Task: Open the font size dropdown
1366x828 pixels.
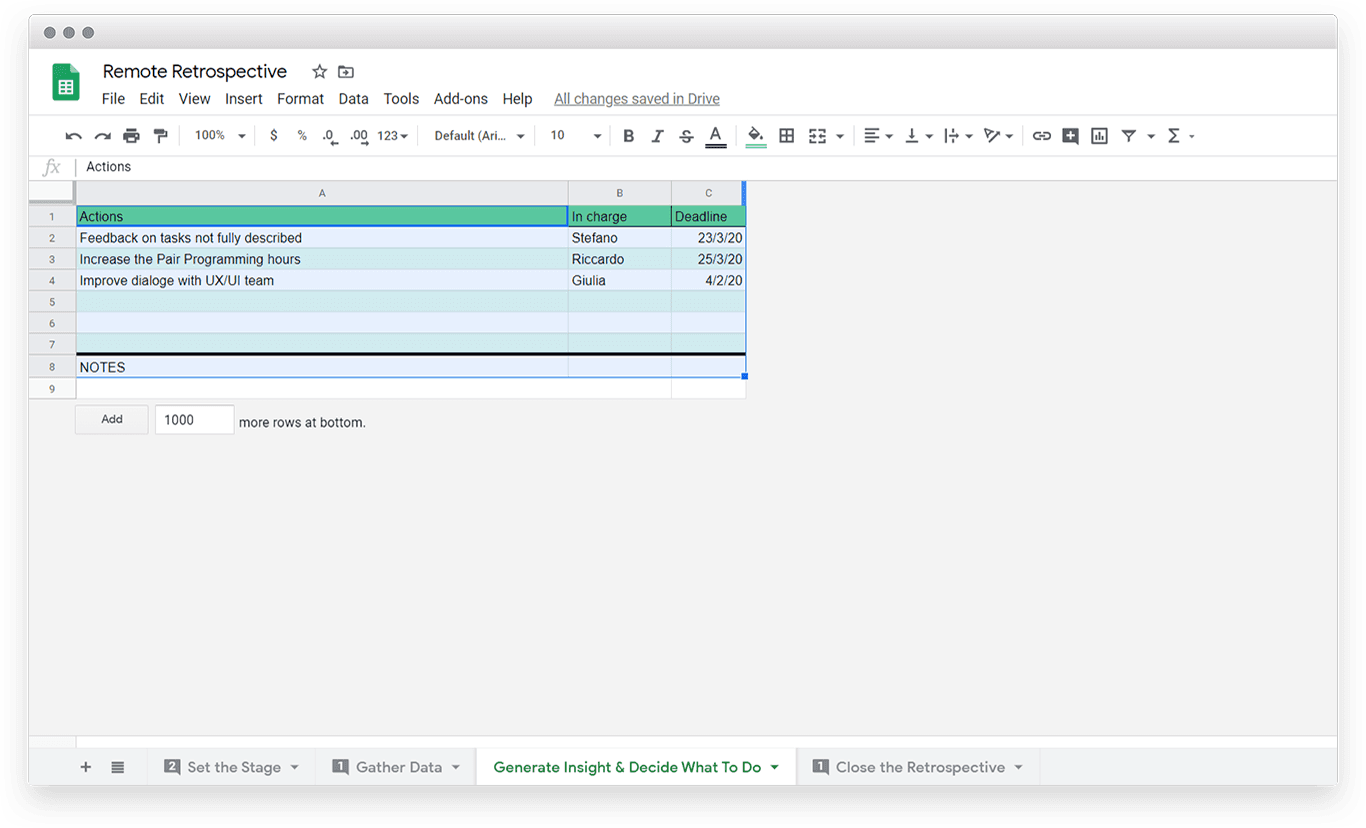Action: click(x=575, y=136)
